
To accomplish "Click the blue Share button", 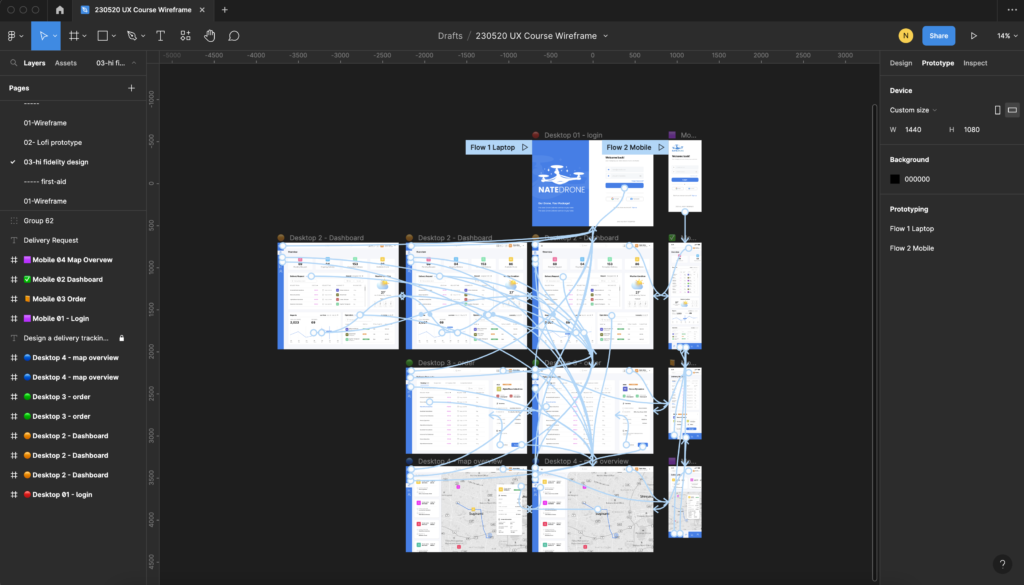I will tap(938, 36).
